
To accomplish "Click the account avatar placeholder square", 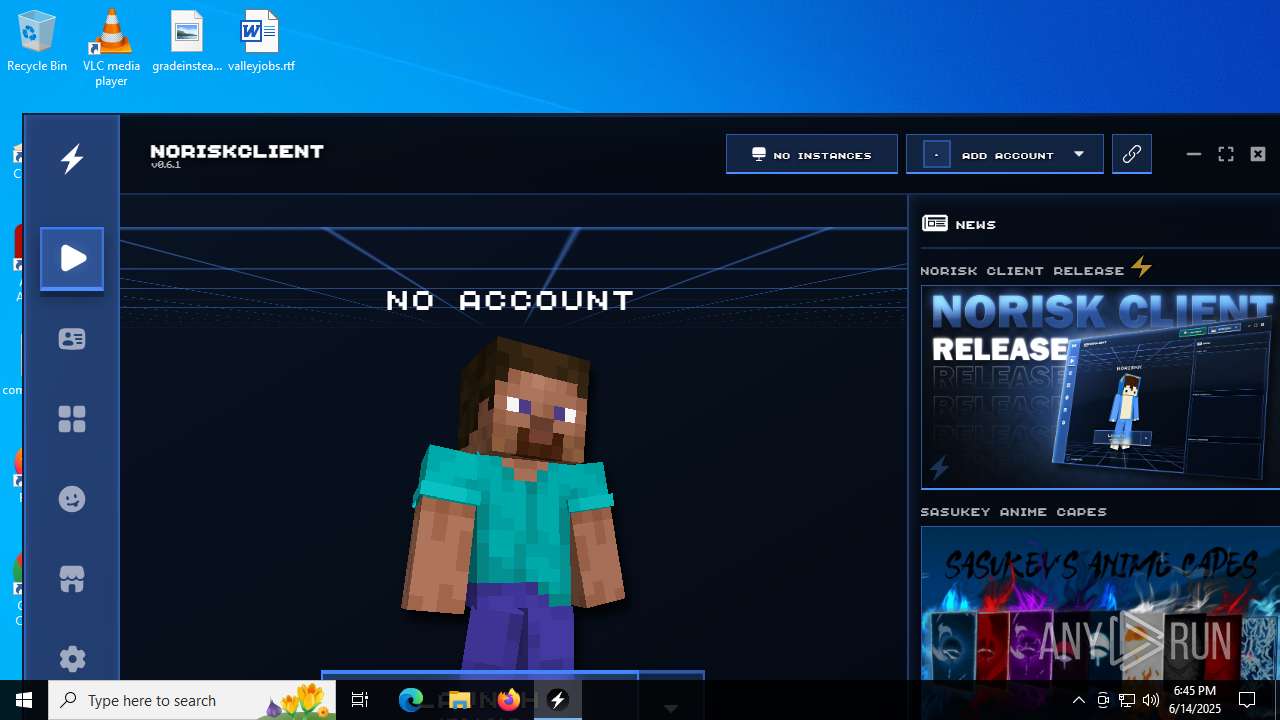I will click(937, 155).
